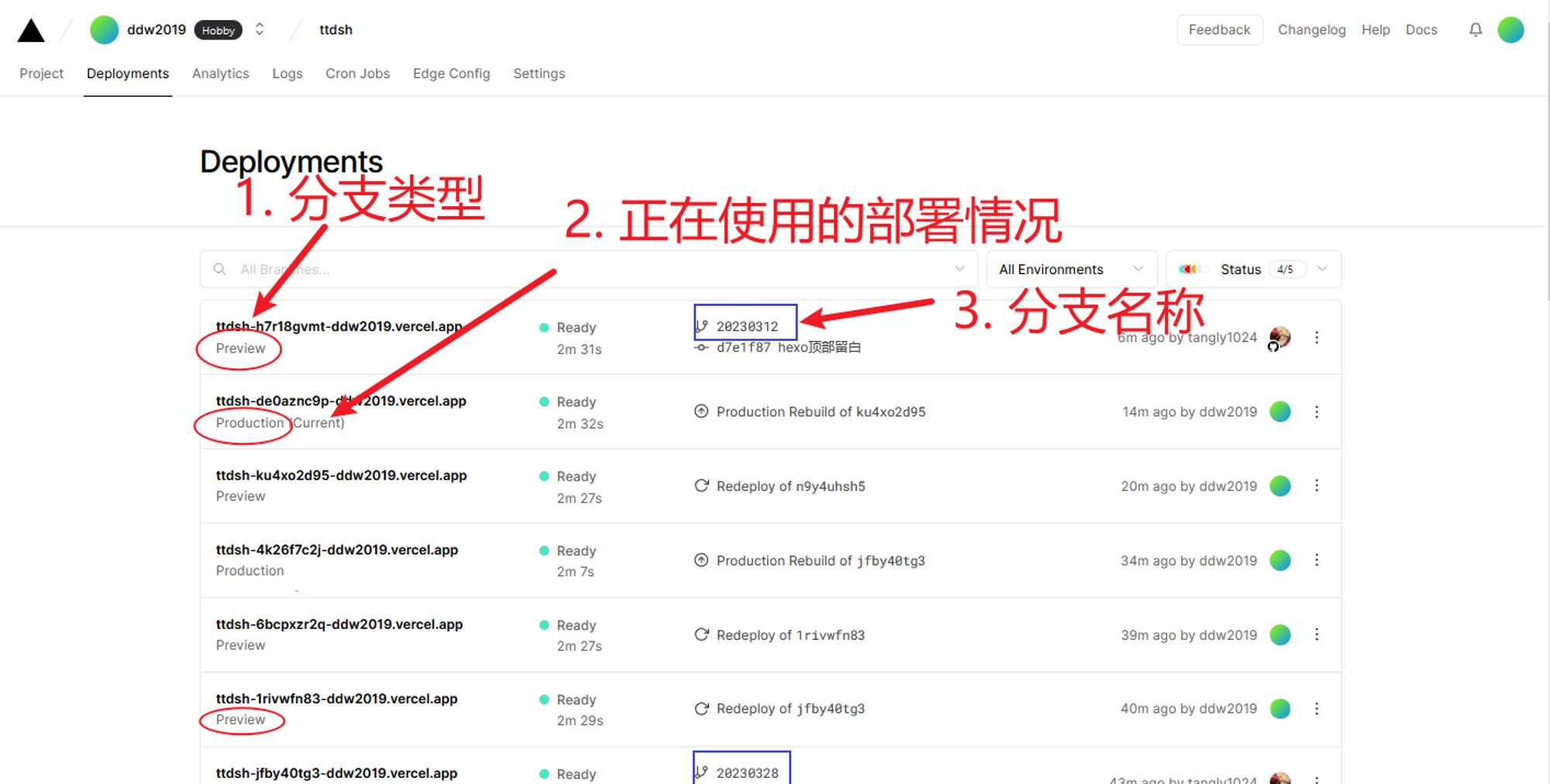The height and width of the screenshot is (784, 1550).
Task: Open the notification bell
Action: coord(1476,29)
